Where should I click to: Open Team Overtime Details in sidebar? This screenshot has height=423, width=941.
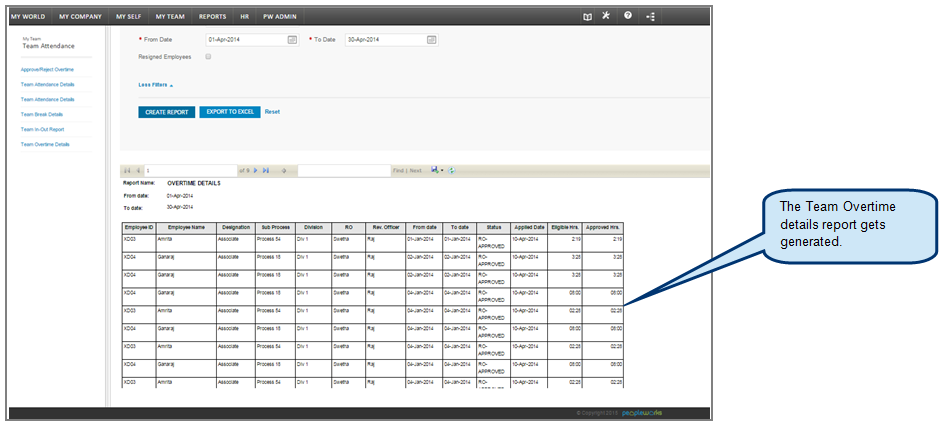tap(45, 145)
